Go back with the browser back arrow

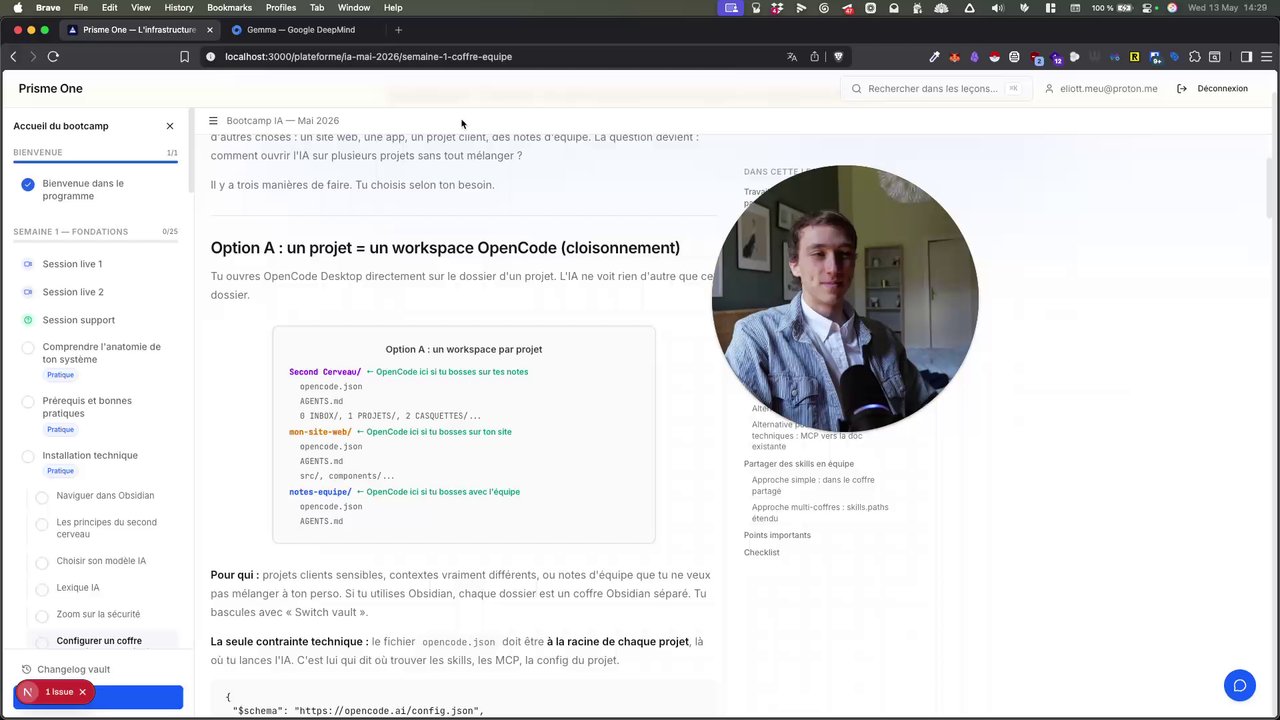13,57
